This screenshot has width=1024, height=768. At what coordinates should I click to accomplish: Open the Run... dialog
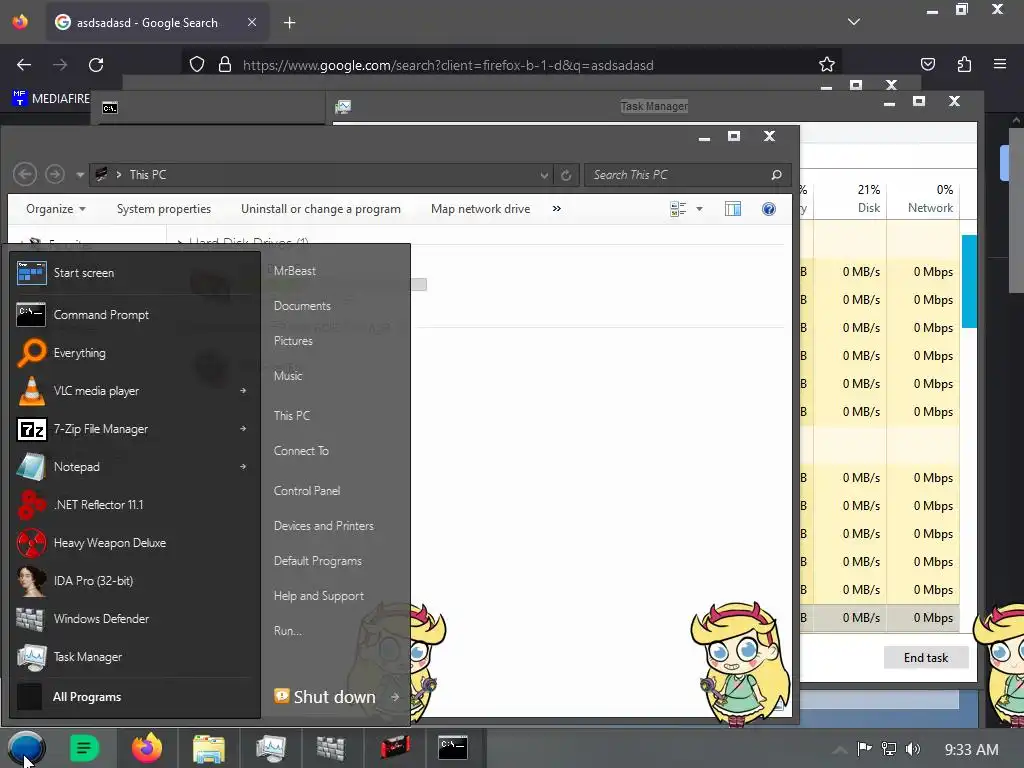click(288, 631)
